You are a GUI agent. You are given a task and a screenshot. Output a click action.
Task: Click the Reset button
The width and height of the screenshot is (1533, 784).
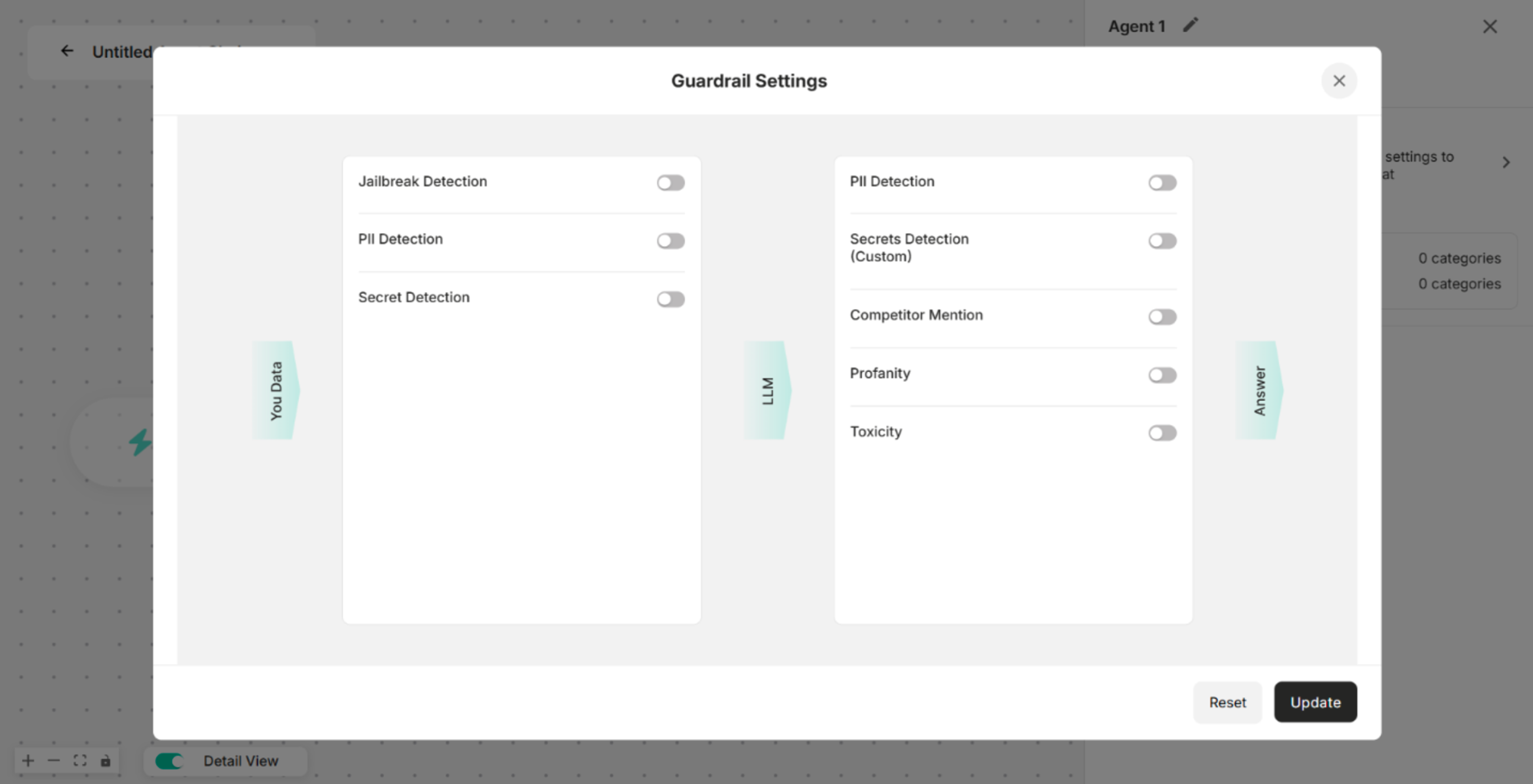tap(1227, 703)
